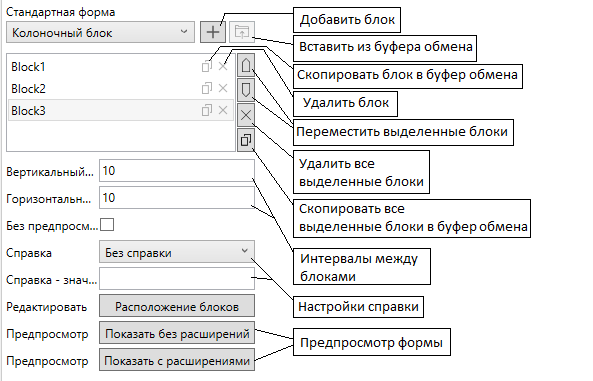This screenshot has height=381, width=593.
Task: Click Показать без расширений button
Action: (177, 333)
